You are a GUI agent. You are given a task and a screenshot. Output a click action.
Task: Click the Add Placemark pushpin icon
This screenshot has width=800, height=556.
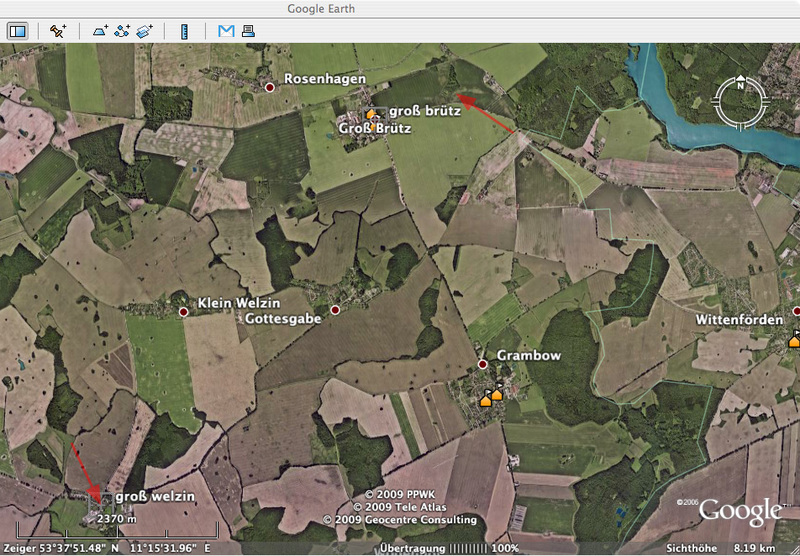pos(57,31)
